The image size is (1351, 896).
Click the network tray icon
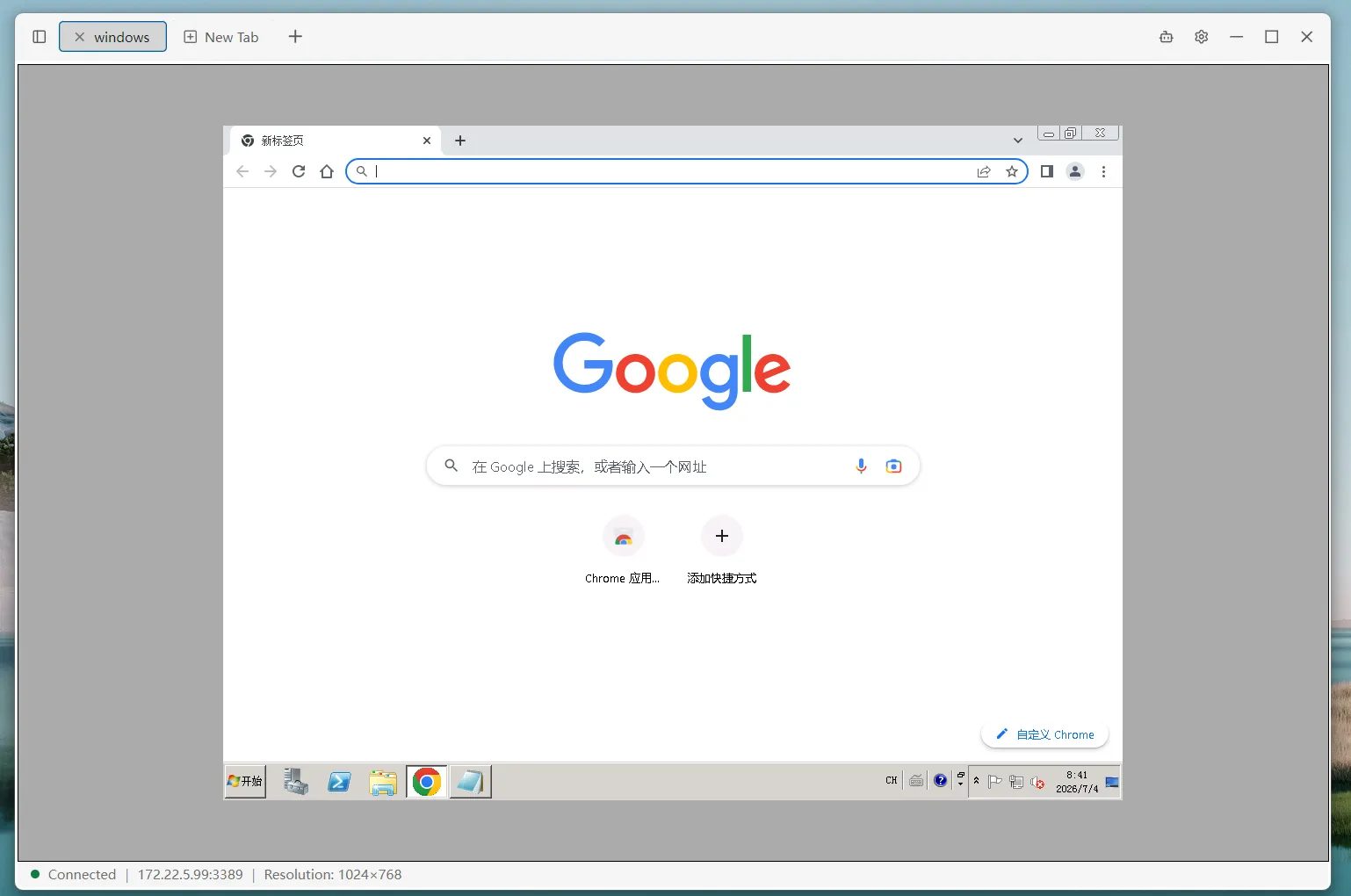(1016, 782)
